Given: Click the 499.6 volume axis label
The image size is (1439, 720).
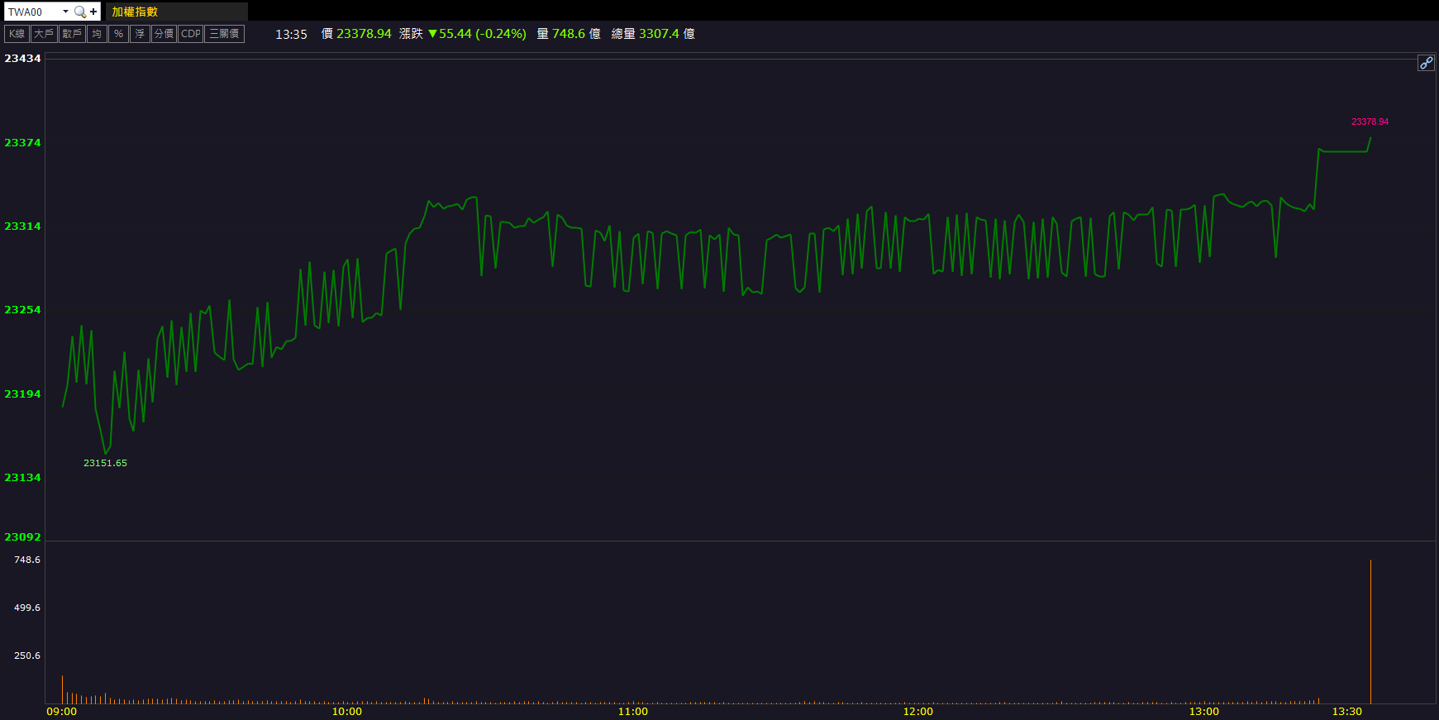Looking at the screenshot, I should (27, 608).
